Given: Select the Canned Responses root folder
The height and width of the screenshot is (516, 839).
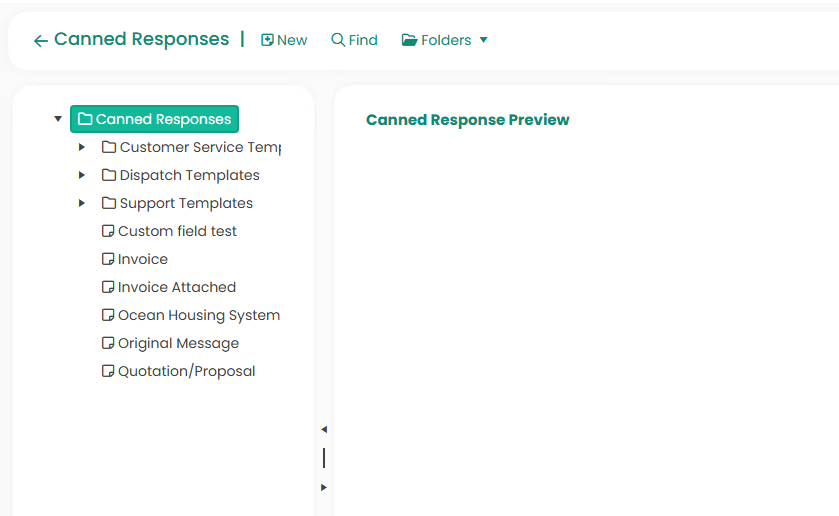Looking at the screenshot, I should [155, 119].
